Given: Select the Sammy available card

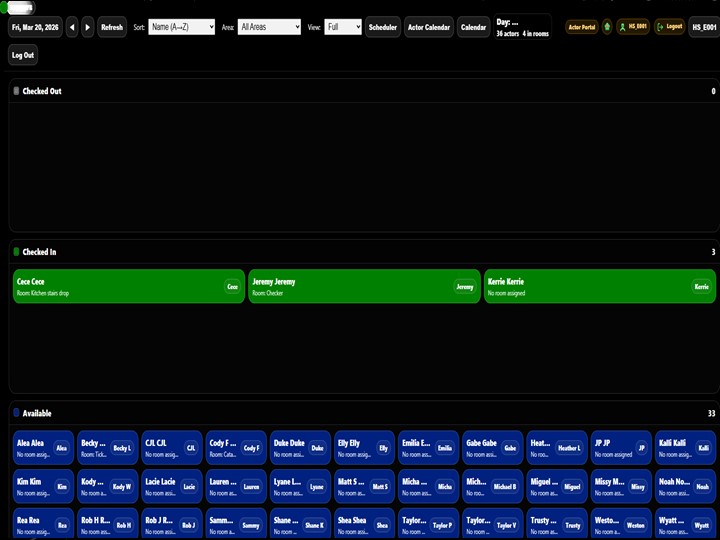Looking at the screenshot, I should tap(236, 523).
